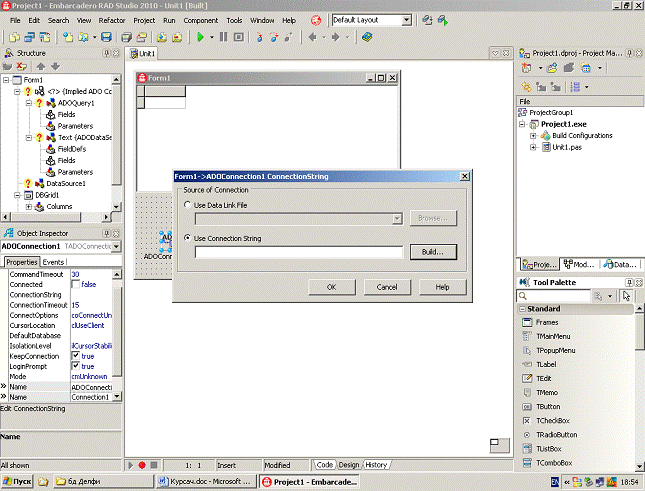Toggle the Connected property checkbox
This screenshot has height=491, width=645.
(x=76, y=284)
